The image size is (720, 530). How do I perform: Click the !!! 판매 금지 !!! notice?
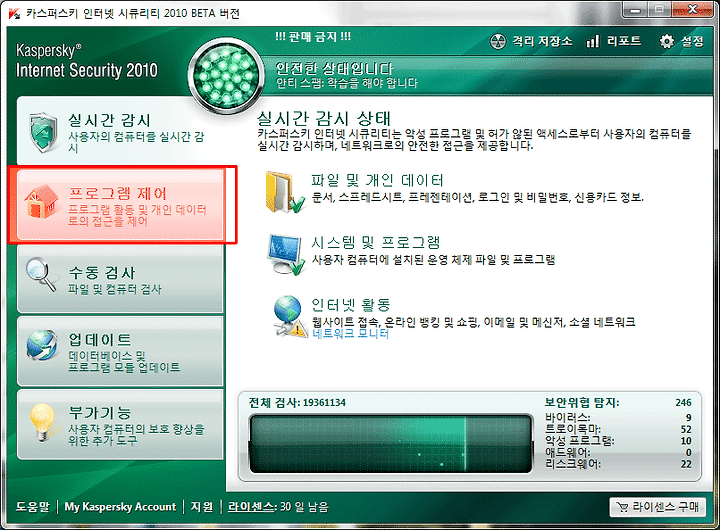[x=313, y=37]
